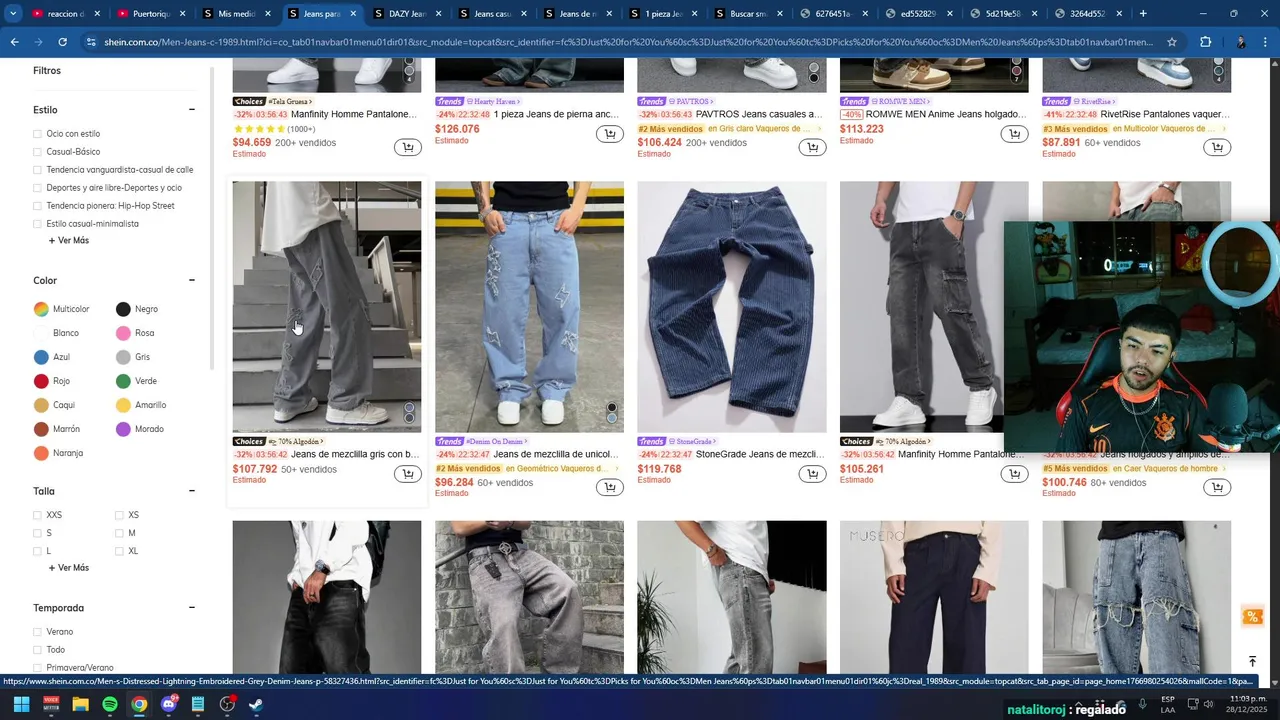Add StoneGrade Jeans to cart

coord(812,474)
